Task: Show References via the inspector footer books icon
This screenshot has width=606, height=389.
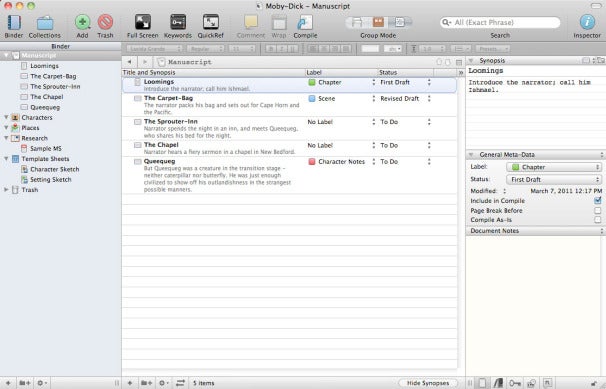Action: click(499, 383)
